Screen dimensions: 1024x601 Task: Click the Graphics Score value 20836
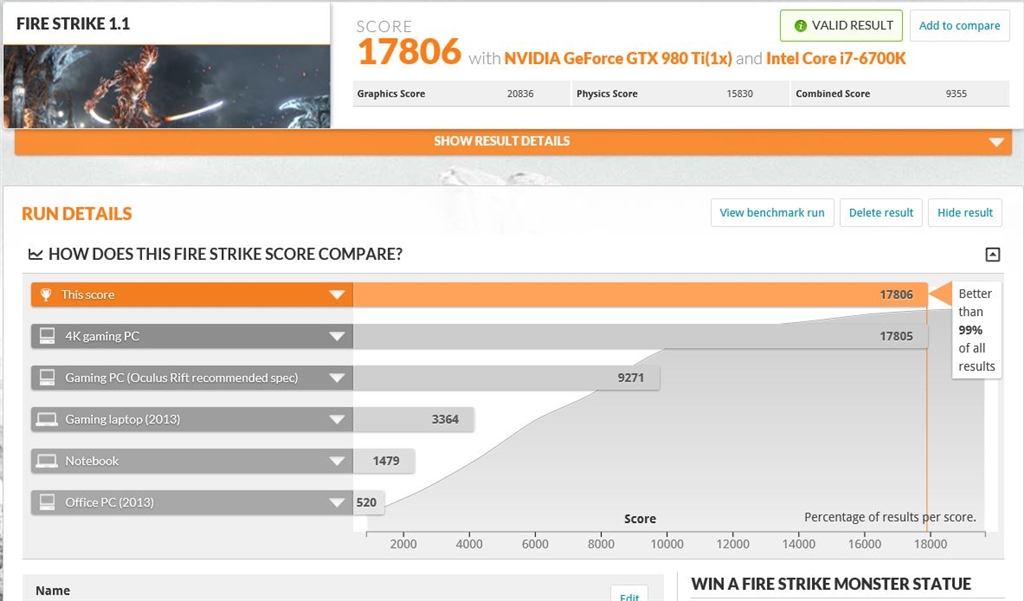pyautogui.click(x=520, y=93)
